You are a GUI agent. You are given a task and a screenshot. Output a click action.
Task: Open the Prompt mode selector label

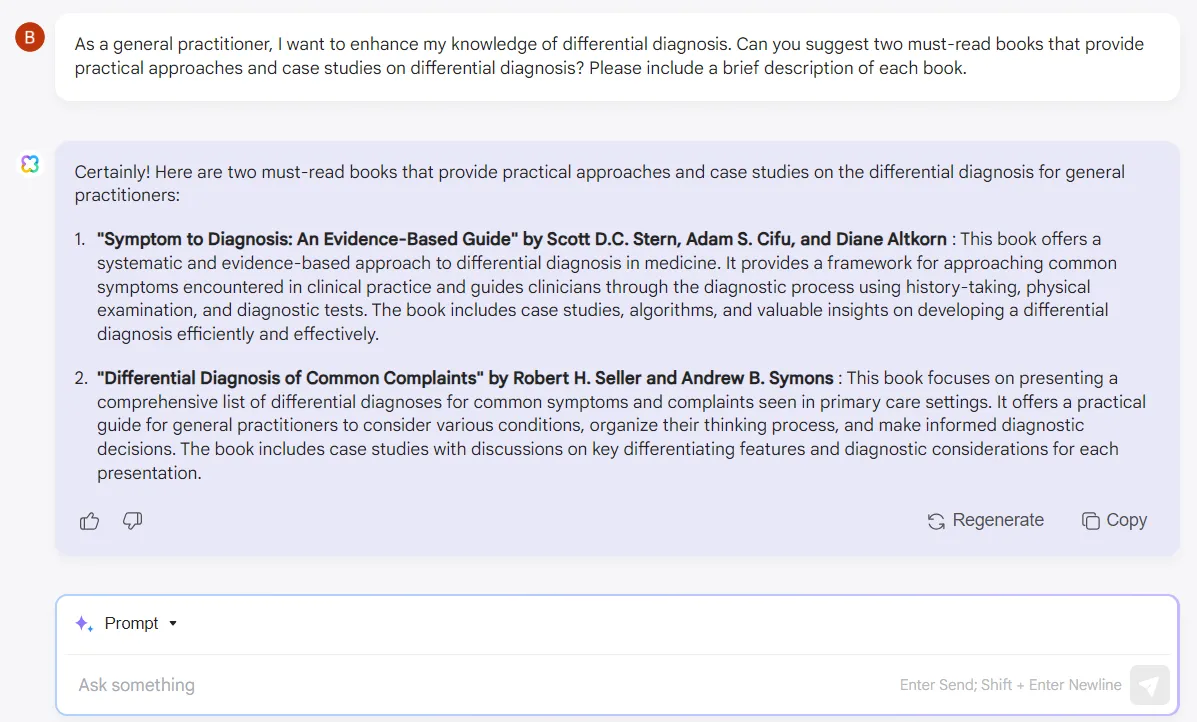point(131,624)
